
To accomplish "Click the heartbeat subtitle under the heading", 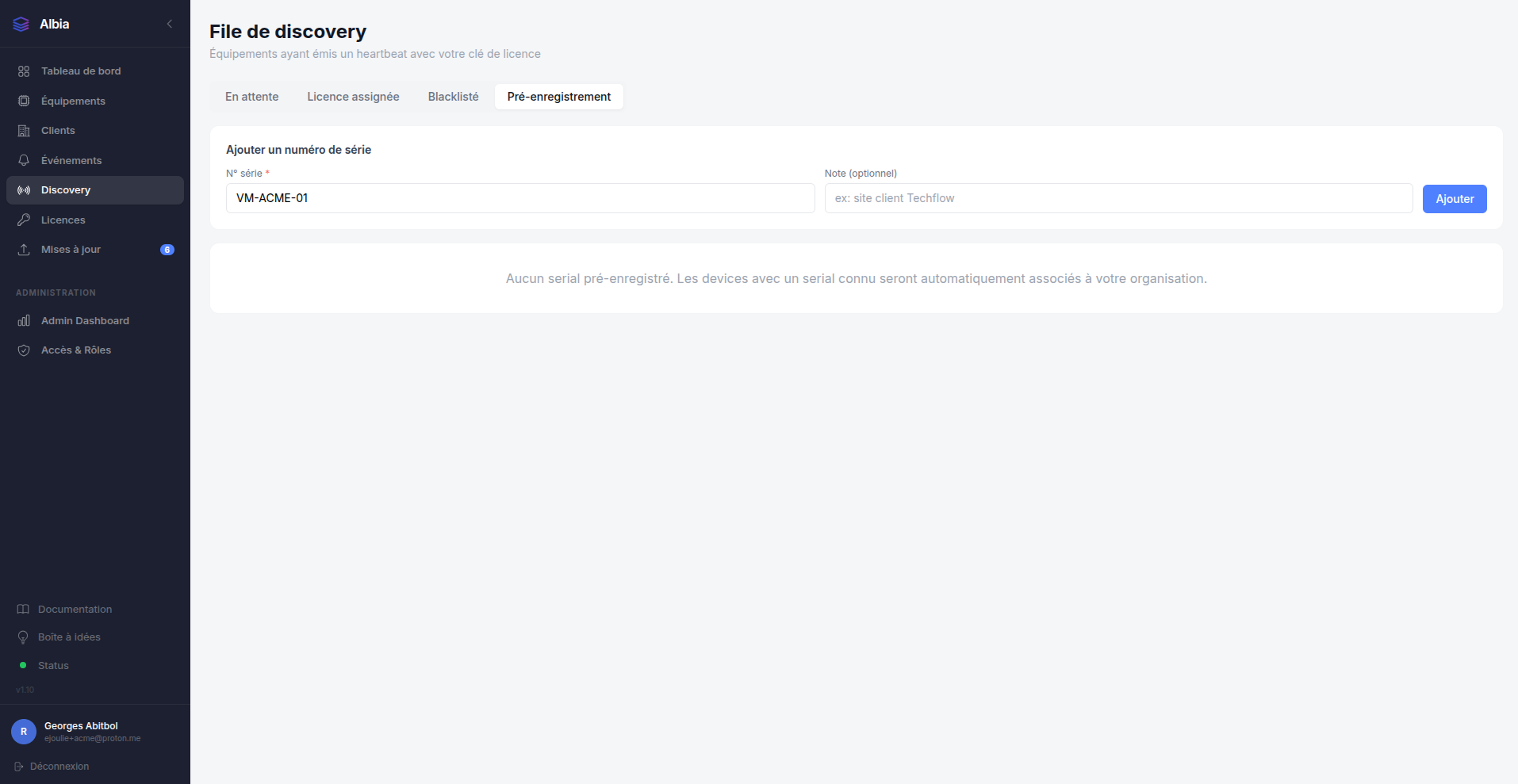I will click(375, 54).
